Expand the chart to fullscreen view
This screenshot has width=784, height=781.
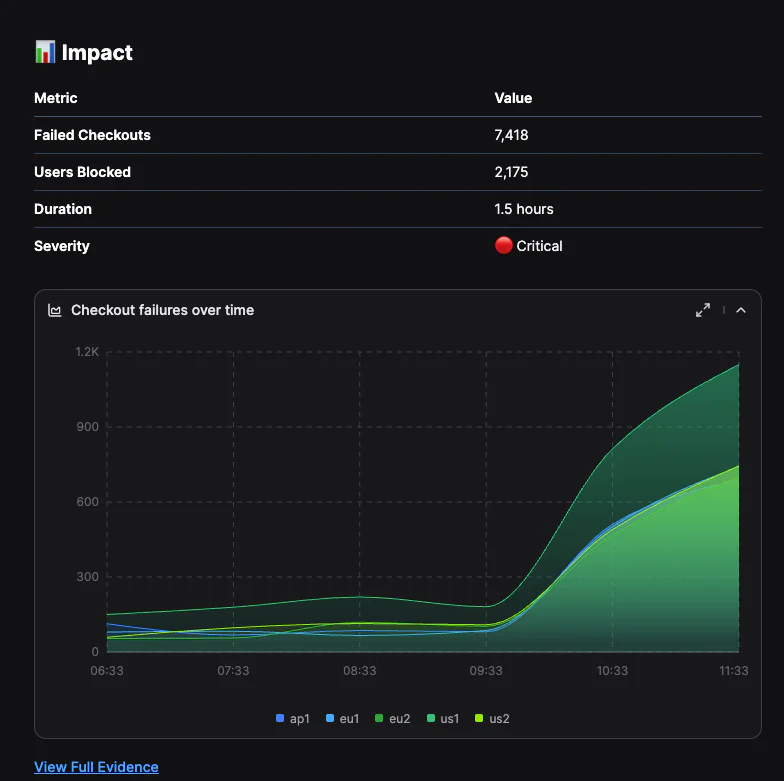(x=703, y=310)
